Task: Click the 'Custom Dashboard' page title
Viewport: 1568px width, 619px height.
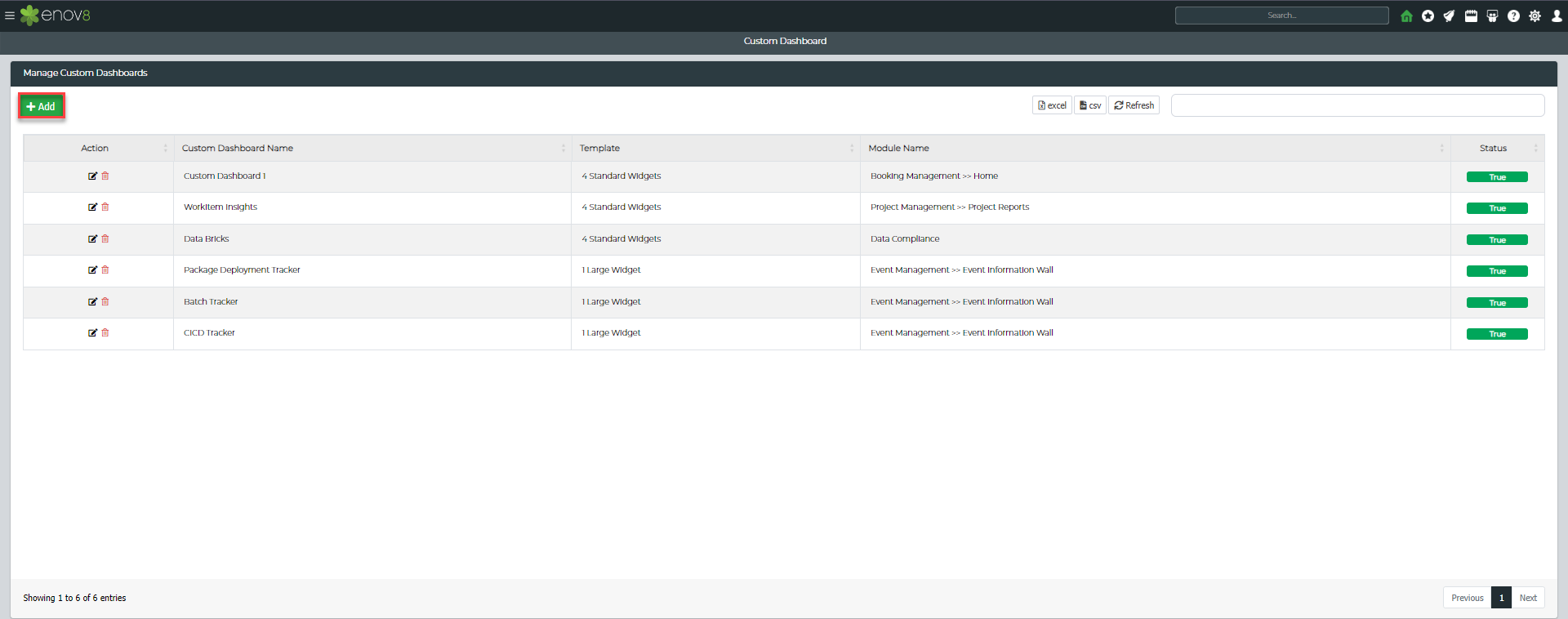Action: point(785,41)
